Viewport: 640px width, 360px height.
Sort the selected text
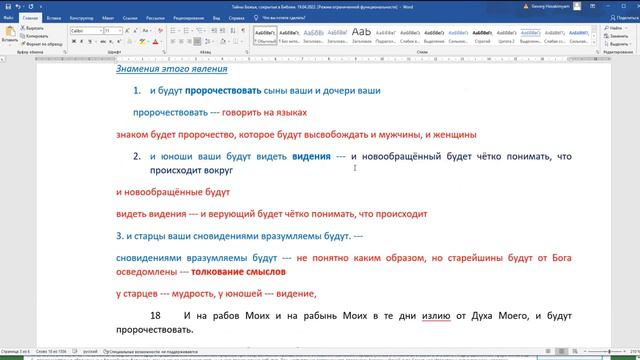point(233,31)
